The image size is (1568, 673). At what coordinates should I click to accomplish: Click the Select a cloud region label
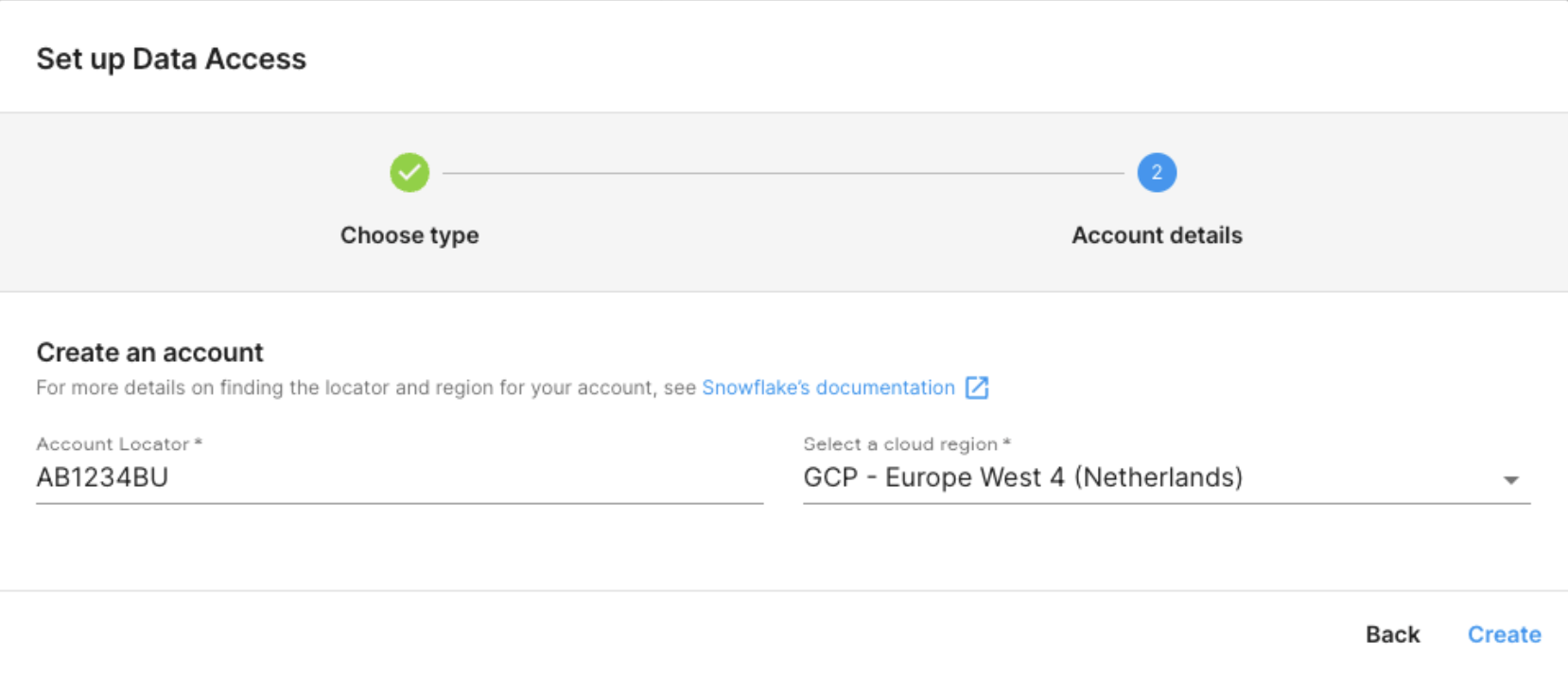900,444
